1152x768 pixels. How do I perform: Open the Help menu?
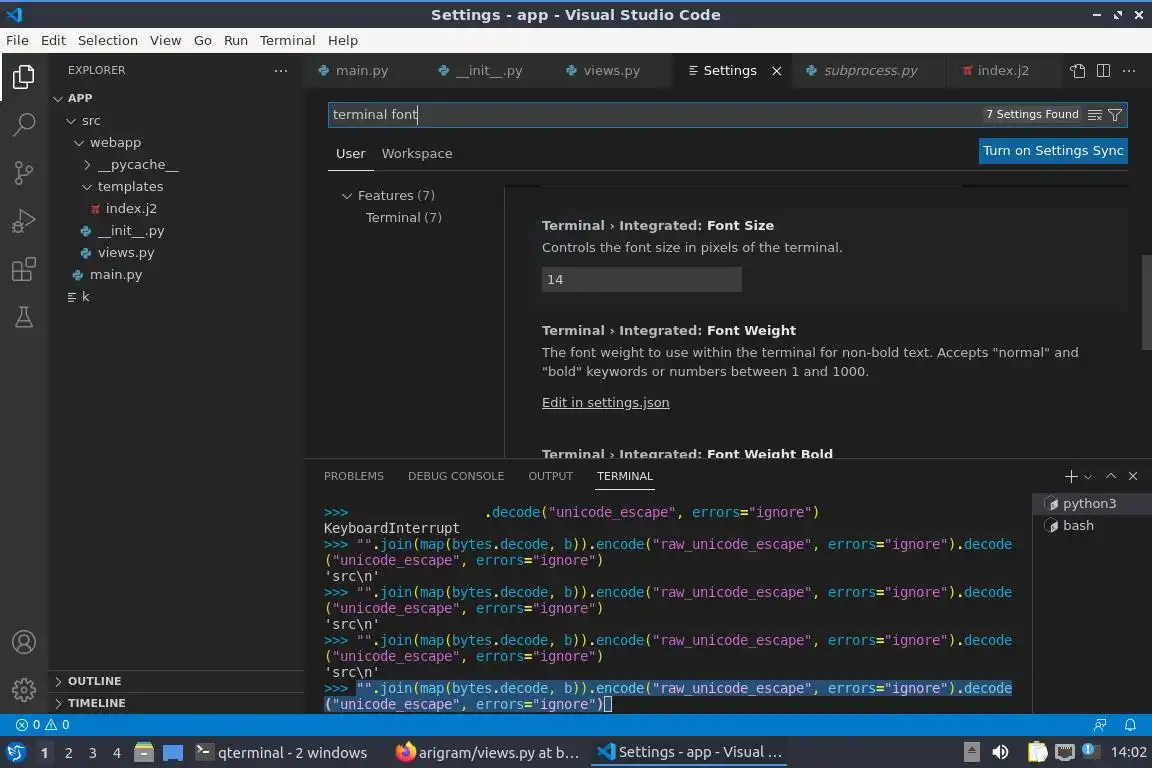click(x=342, y=40)
